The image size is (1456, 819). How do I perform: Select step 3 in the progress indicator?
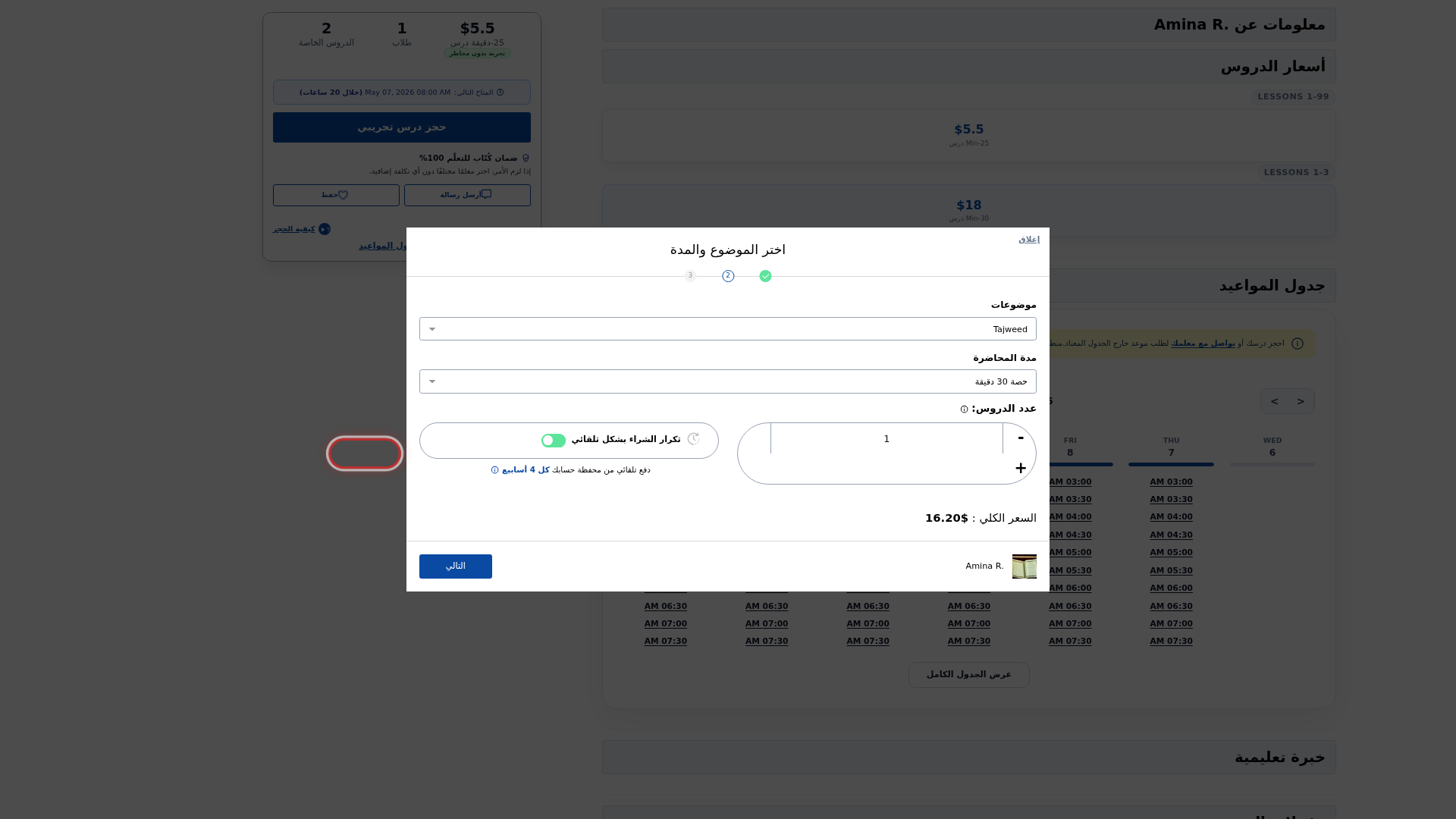pos(690,276)
